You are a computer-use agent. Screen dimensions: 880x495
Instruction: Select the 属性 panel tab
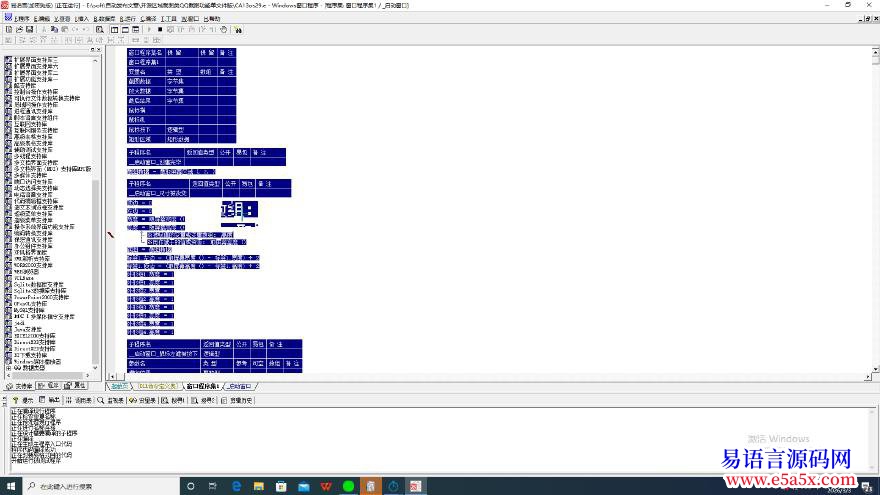click(77, 385)
